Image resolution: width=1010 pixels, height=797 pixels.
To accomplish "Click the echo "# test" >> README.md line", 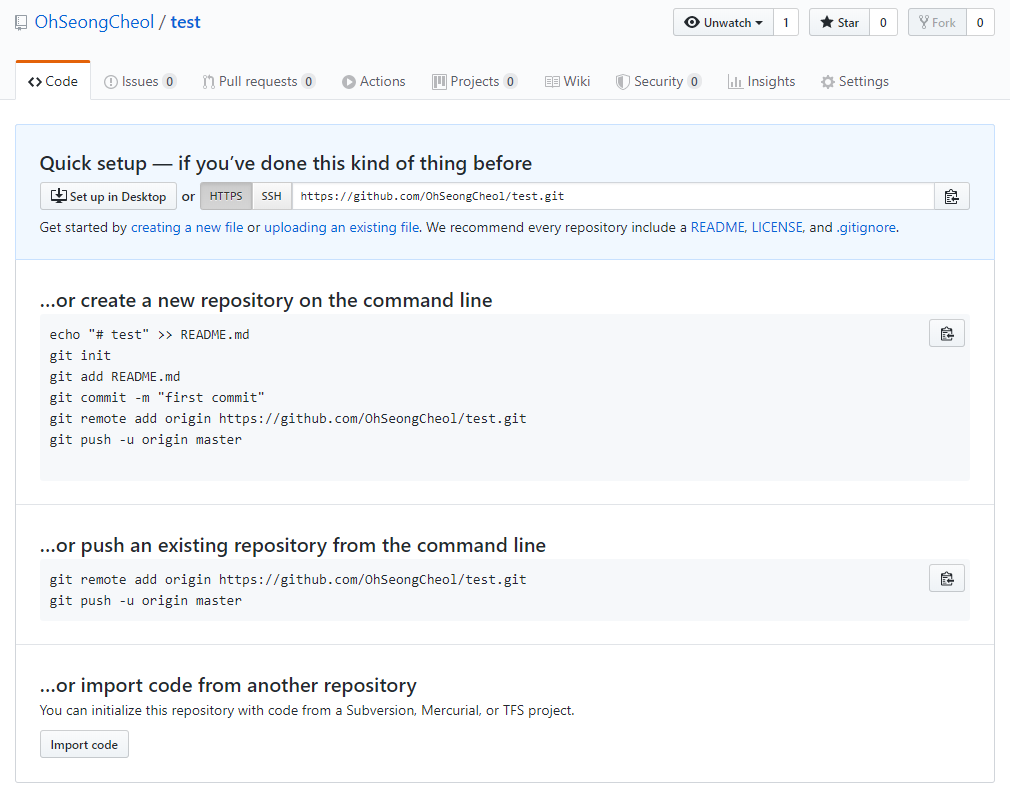I will (x=149, y=334).
